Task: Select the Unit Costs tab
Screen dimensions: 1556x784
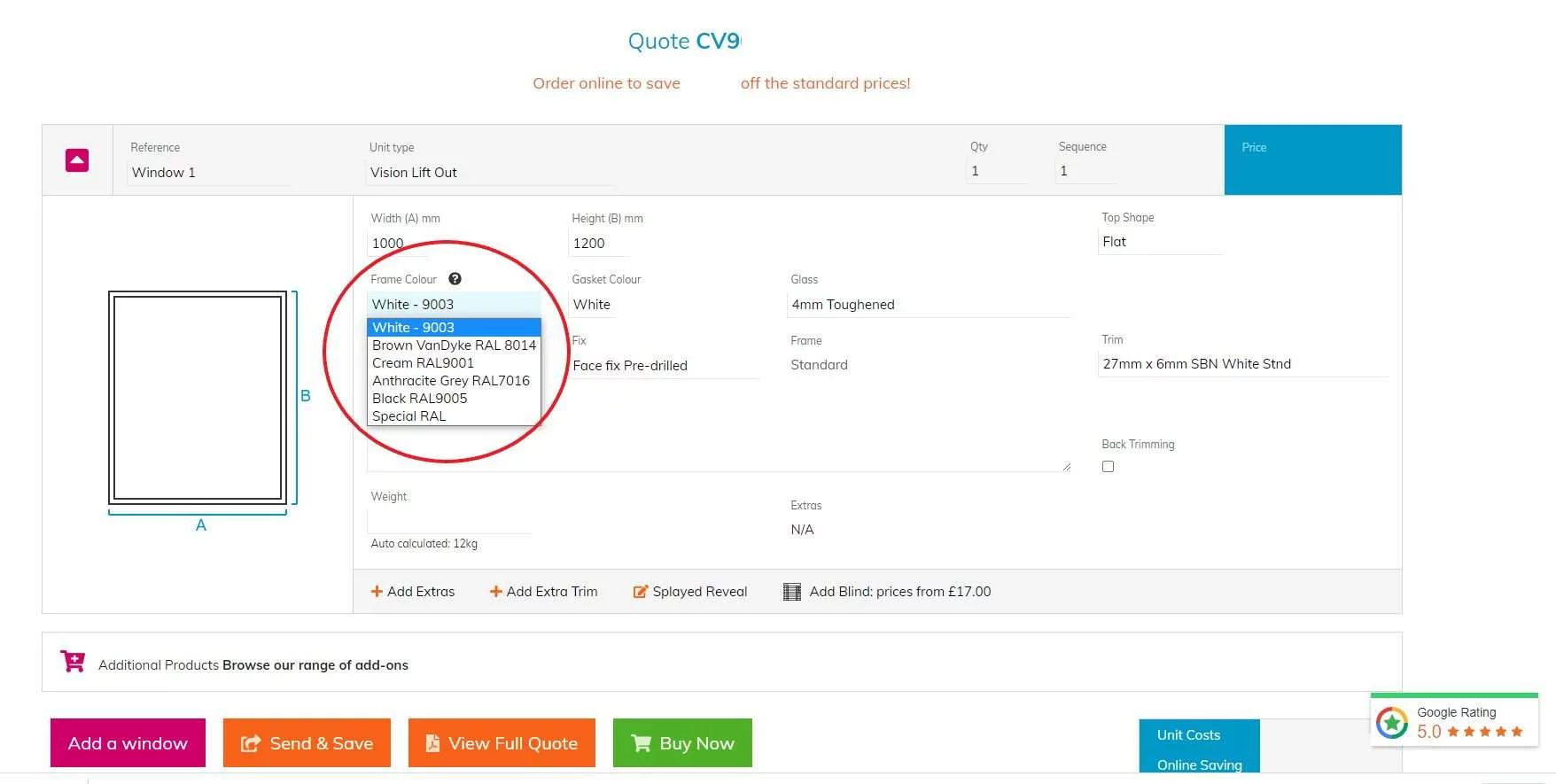Action: (1188, 735)
